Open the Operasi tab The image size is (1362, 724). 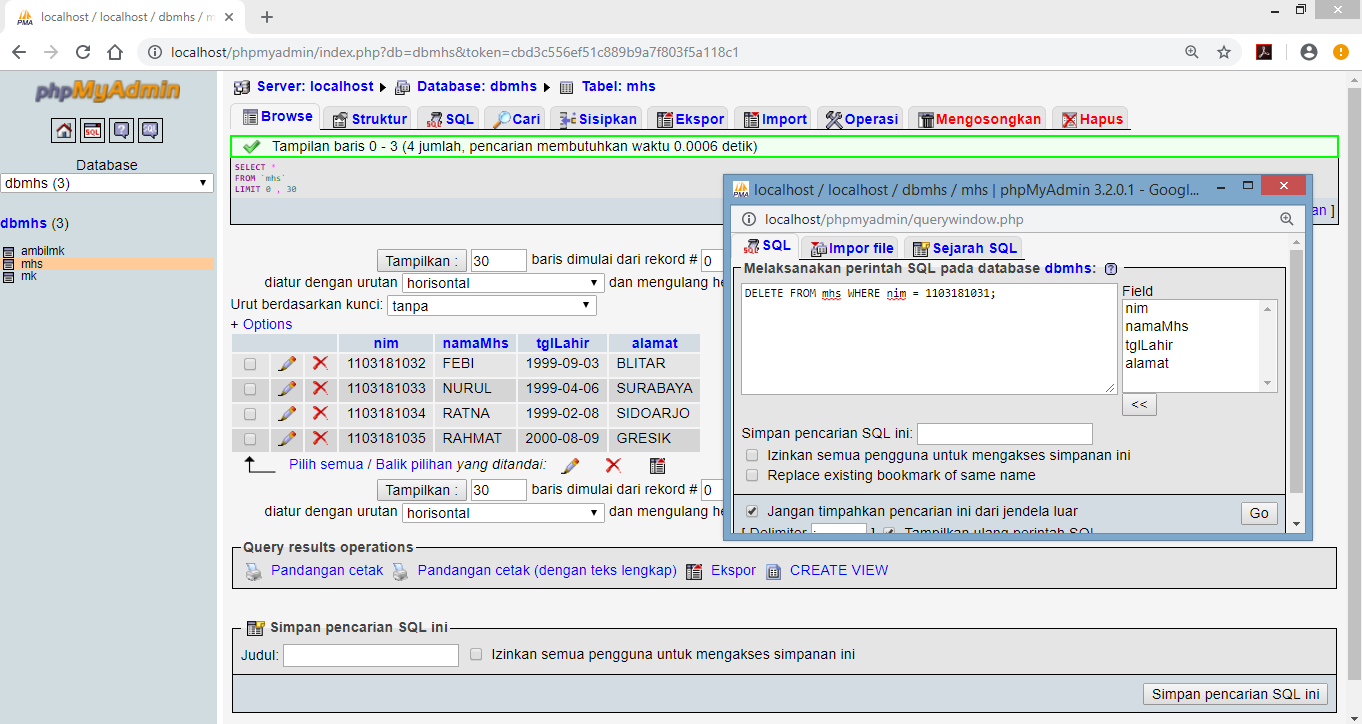tap(862, 119)
